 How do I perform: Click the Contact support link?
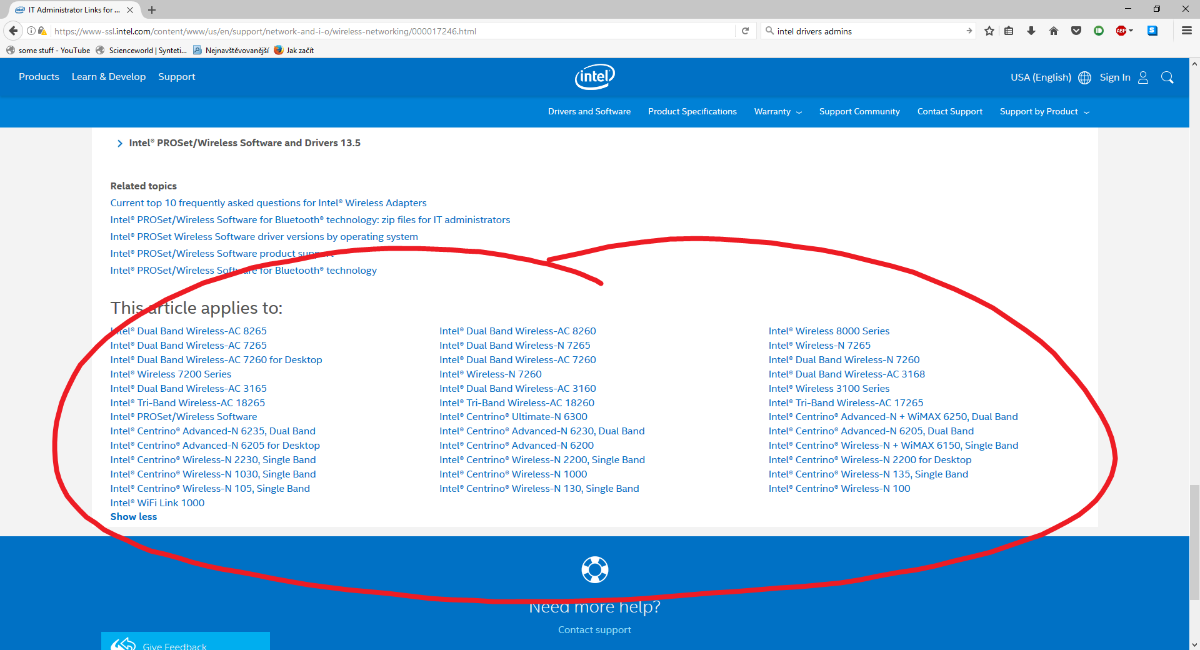594,630
